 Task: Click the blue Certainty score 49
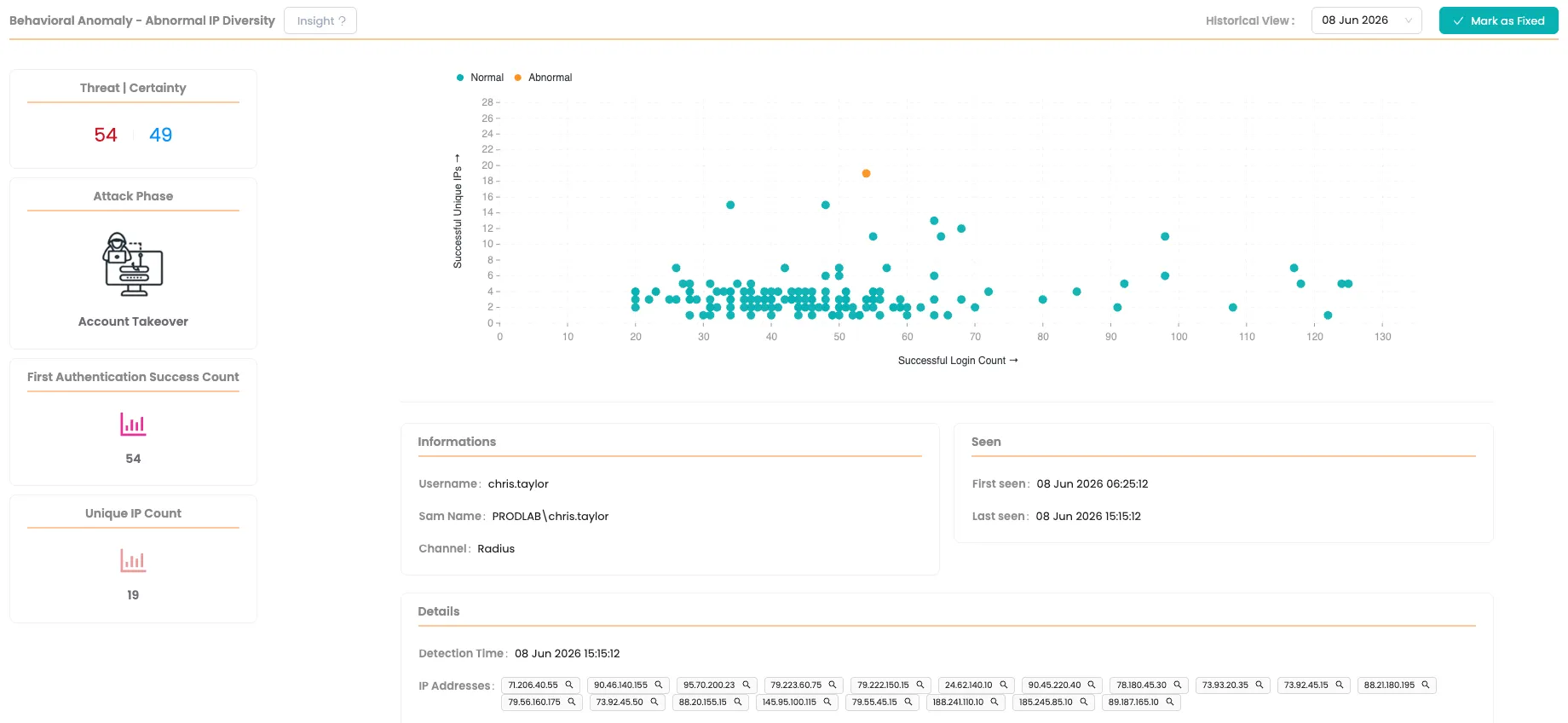click(161, 135)
